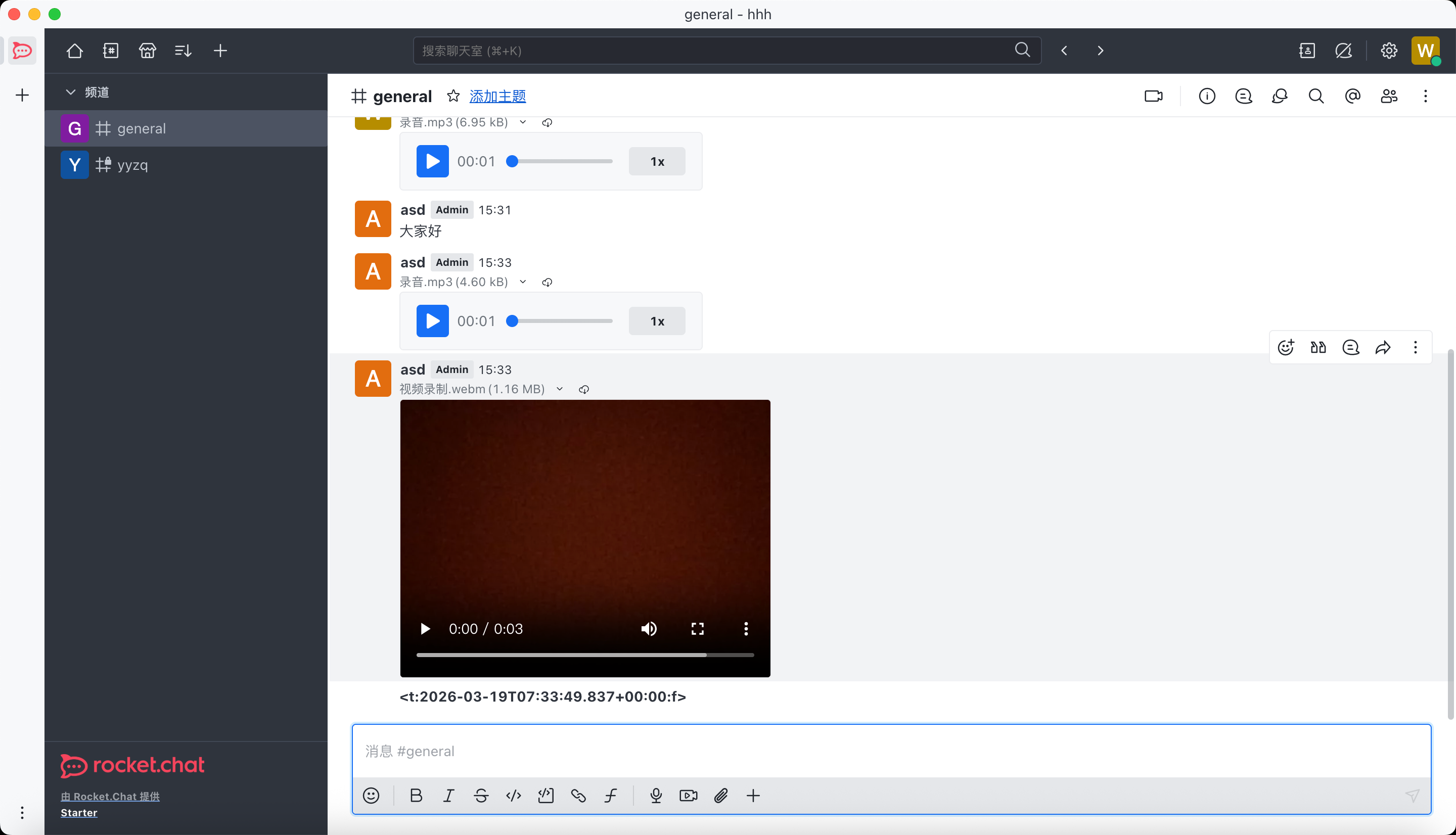Open kebab menu in channel header

pyautogui.click(x=1425, y=96)
